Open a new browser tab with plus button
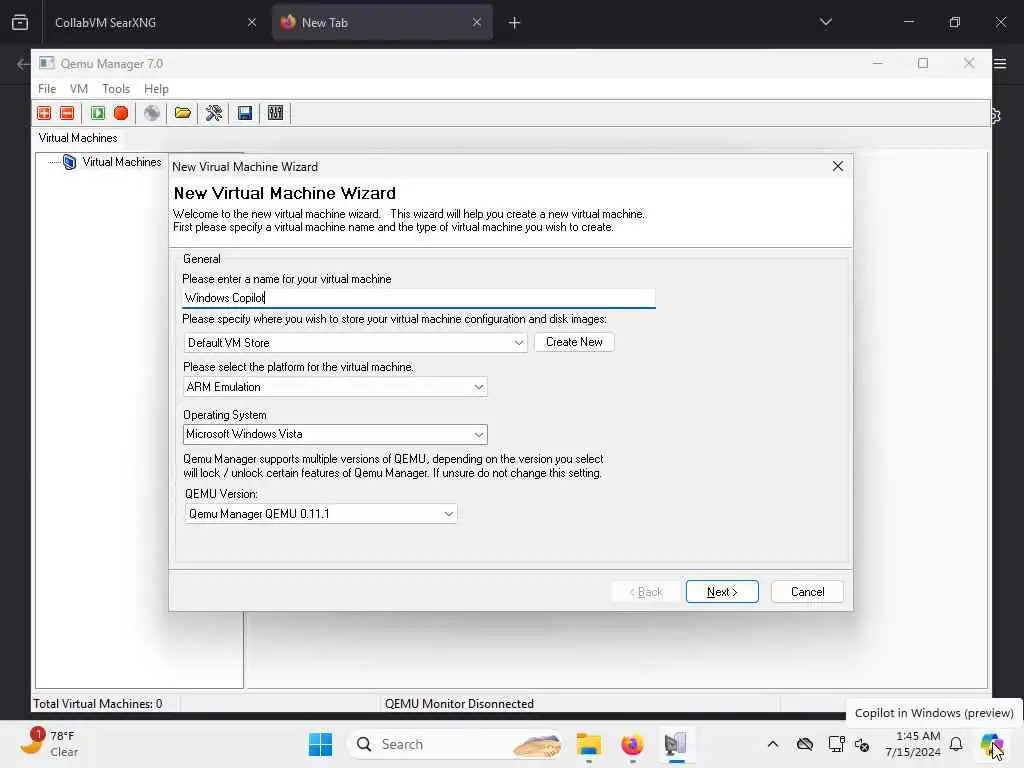Image resolution: width=1024 pixels, height=768 pixels. (x=515, y=23)
